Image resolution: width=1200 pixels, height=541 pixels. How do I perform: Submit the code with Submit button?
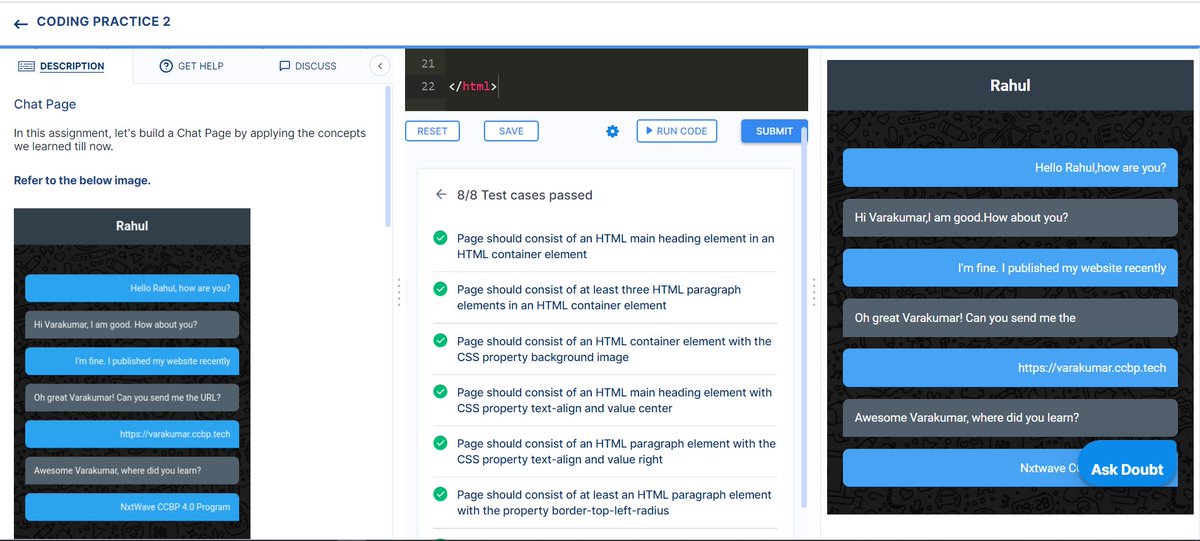(x=773, y=131)
